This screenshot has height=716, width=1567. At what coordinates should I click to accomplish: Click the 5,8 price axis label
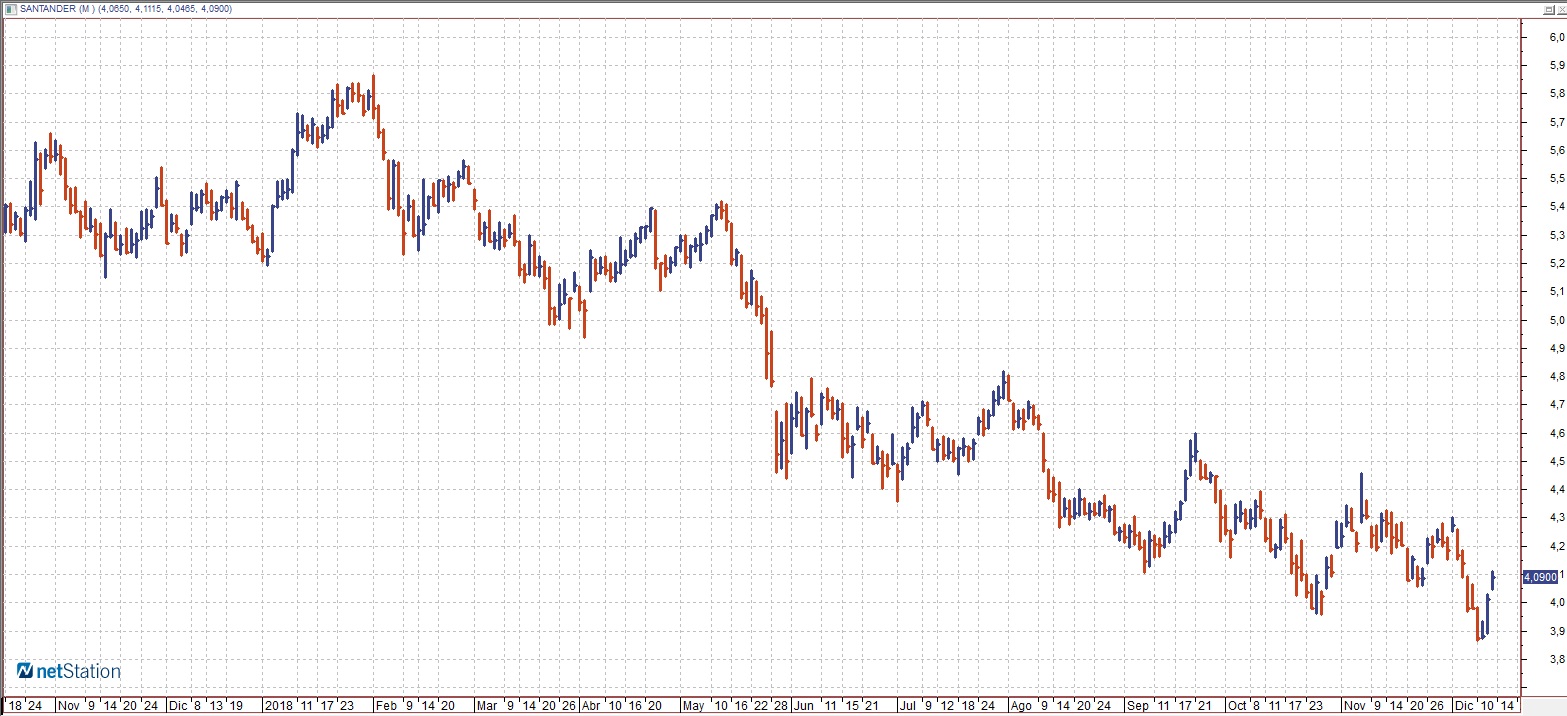click(1556, 94)
